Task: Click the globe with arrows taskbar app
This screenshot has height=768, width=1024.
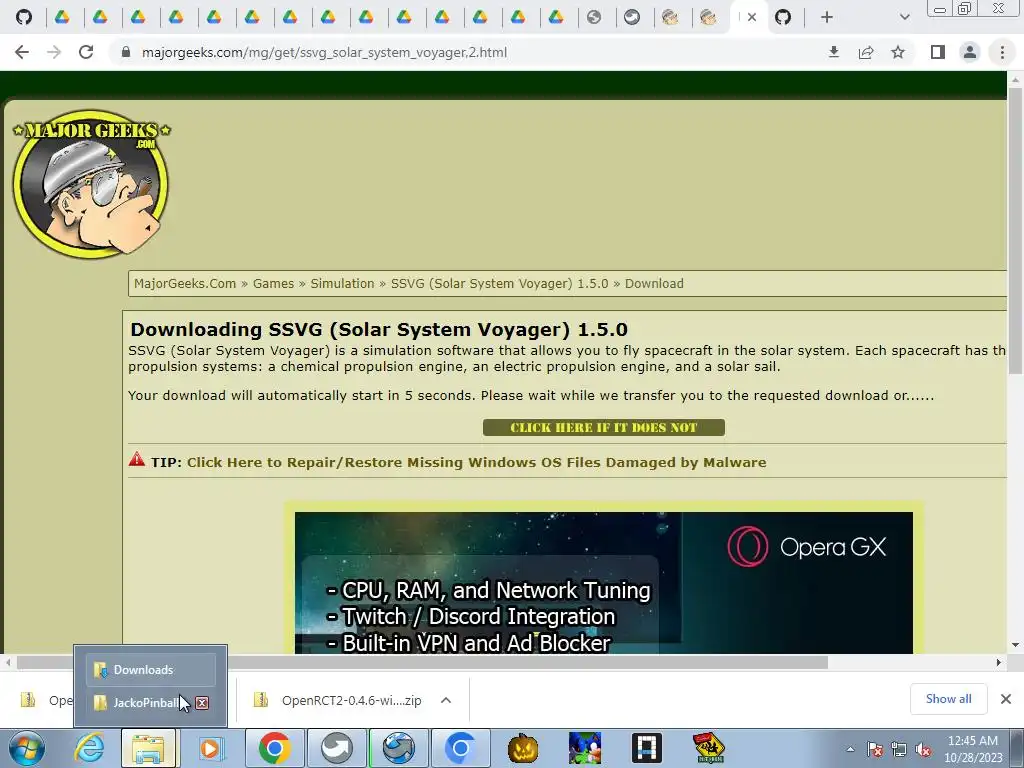Action: pyautogui.click(x=398, y=748)
